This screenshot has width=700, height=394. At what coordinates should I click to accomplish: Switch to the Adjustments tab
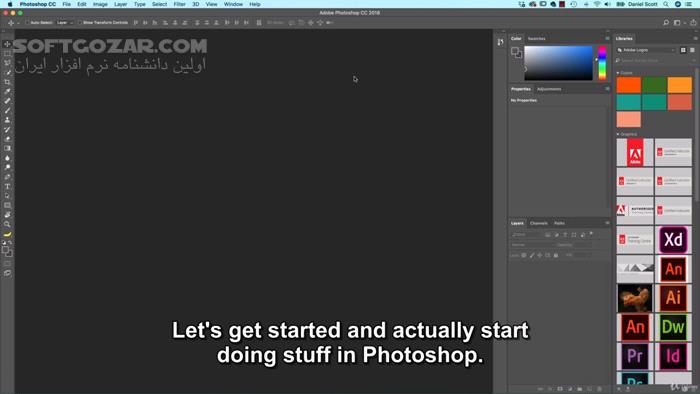point(549,89)
